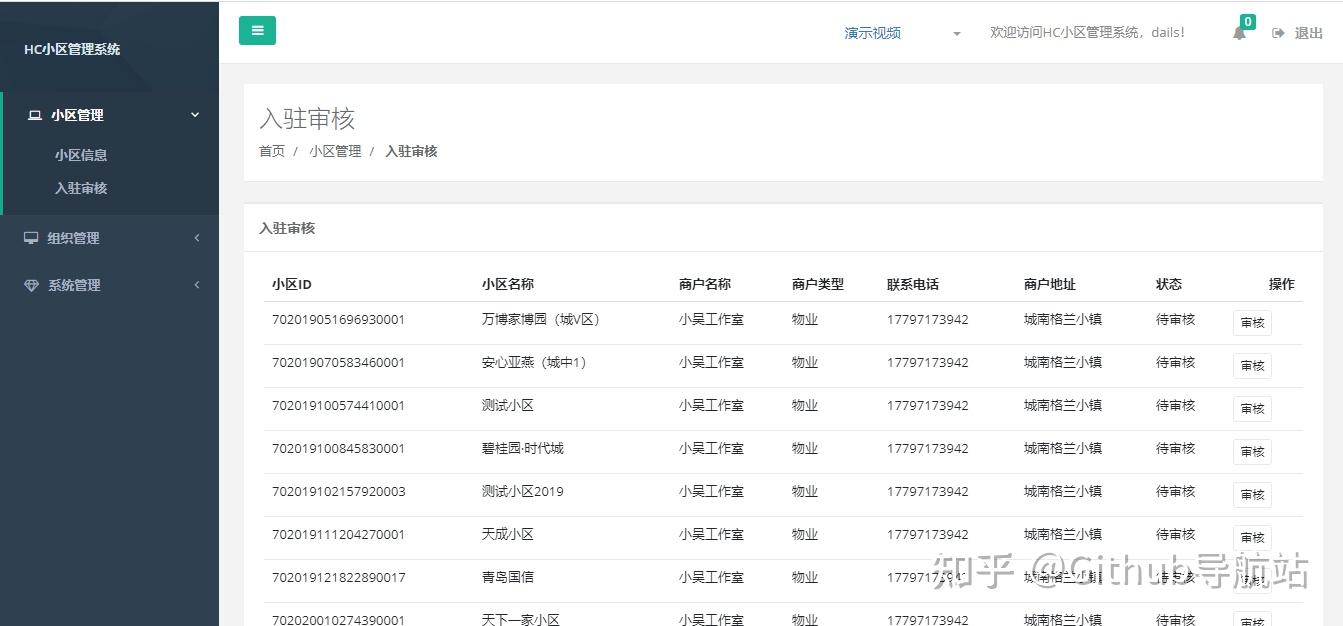This screenshot has height=626, width=1343.
Task: Click the 状态 column header
Action: coord(1169,284)
